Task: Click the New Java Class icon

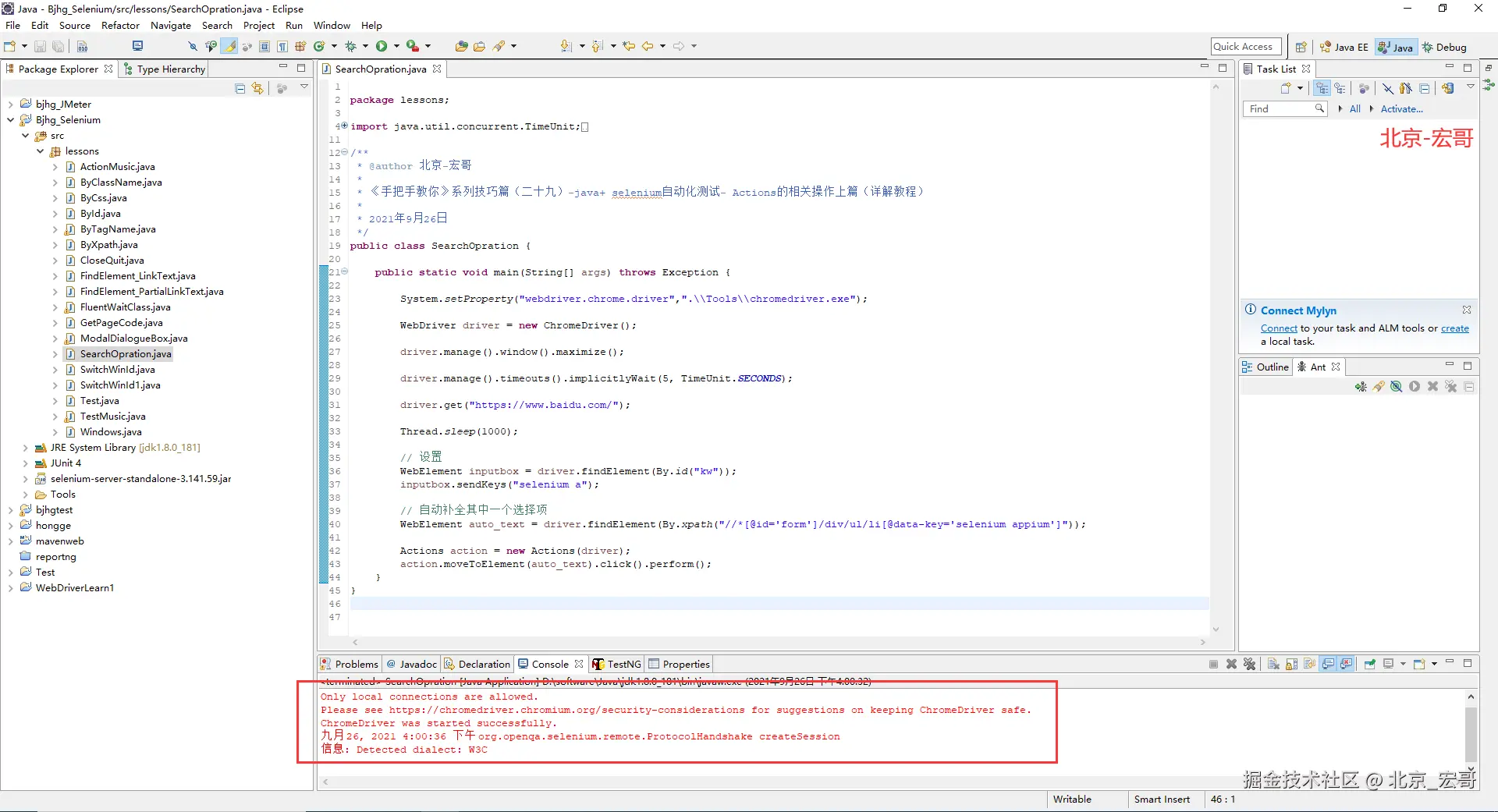Action: point(319,47)
